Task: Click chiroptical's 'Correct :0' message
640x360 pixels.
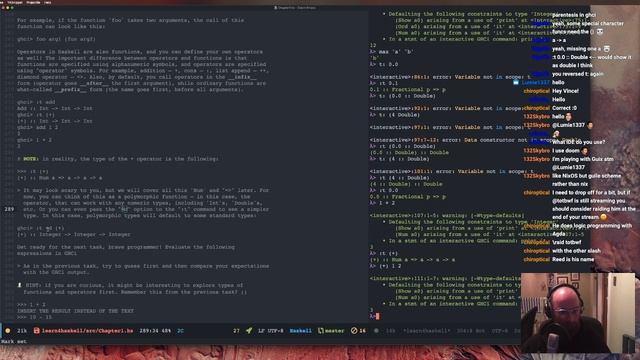Action: pyautogui.click(x=564, y=108)
